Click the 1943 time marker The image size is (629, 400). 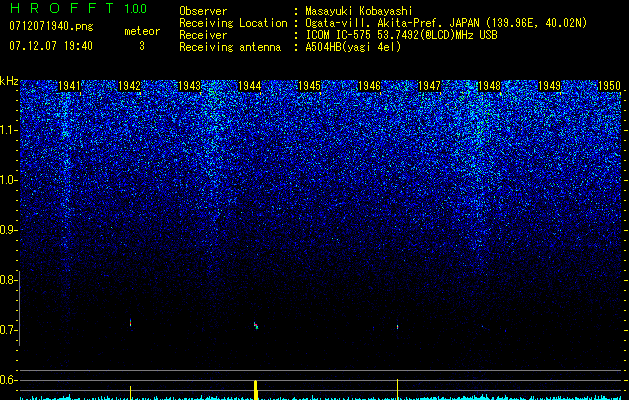coord(189,86)
